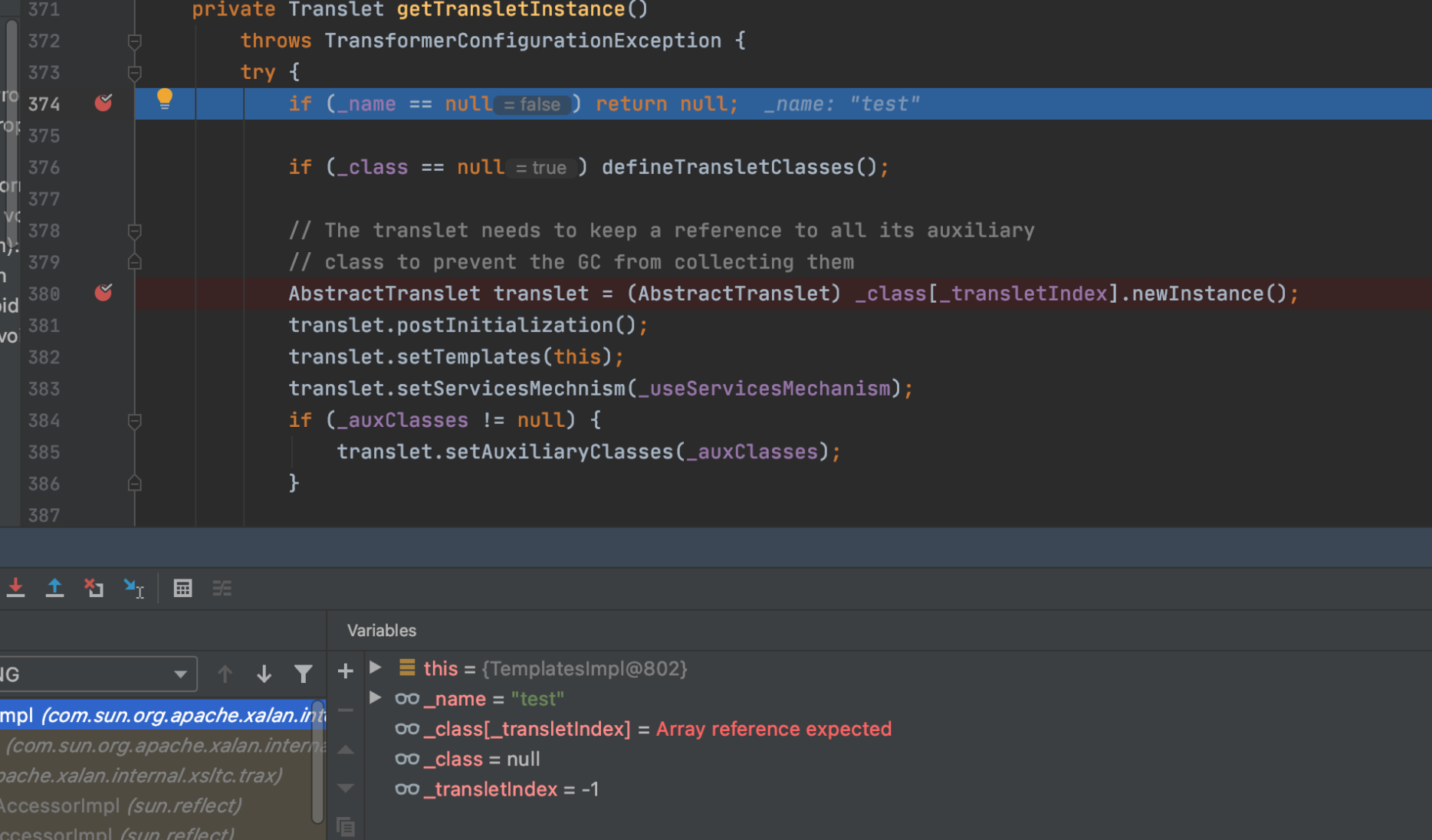The image size is (1432, 840).
Task: Click the getTransletInstance method name
Action: tap(511, 10)
